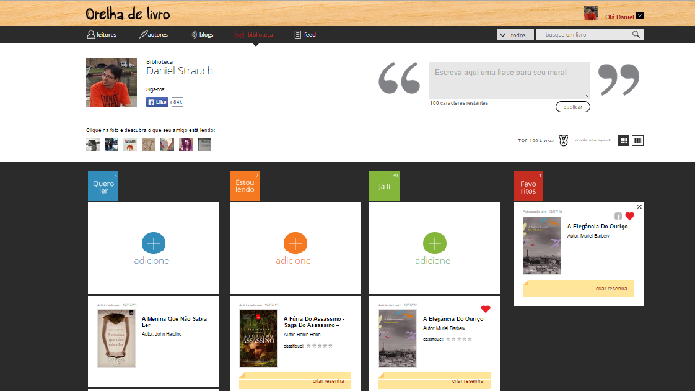This screenshot has height=391, width=695.
Task: Click the blue plus adicione icon
Action: tap(153, 243)
